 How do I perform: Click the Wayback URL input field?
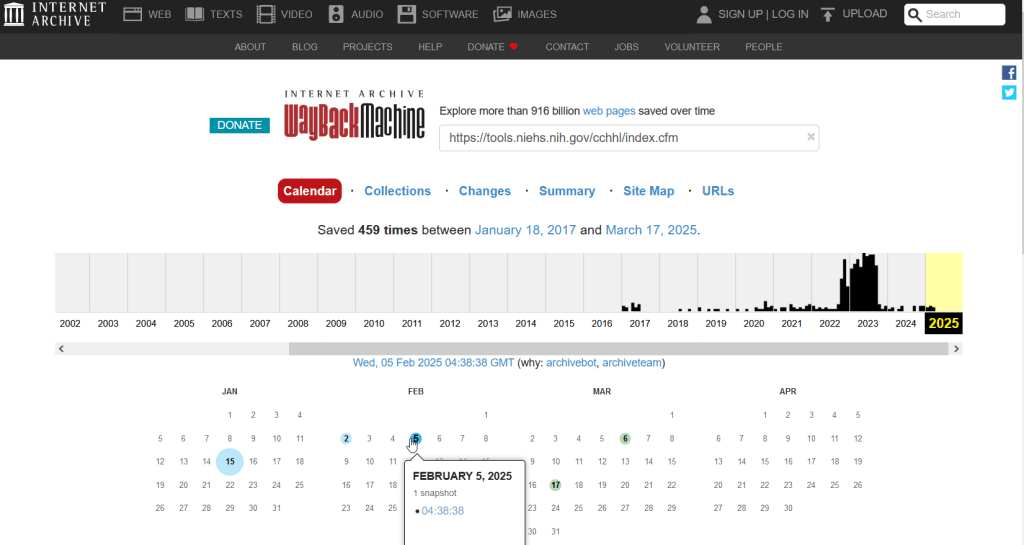620,137
